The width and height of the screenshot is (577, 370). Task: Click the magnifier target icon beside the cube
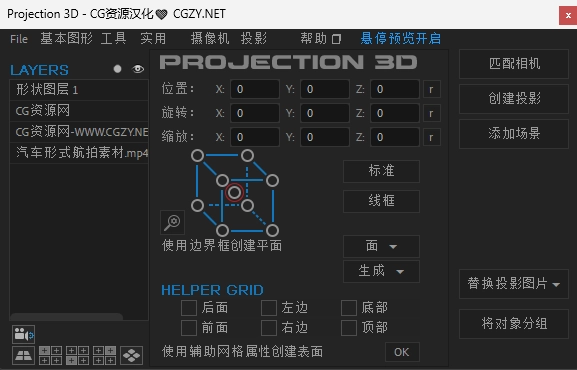[172, 222]
